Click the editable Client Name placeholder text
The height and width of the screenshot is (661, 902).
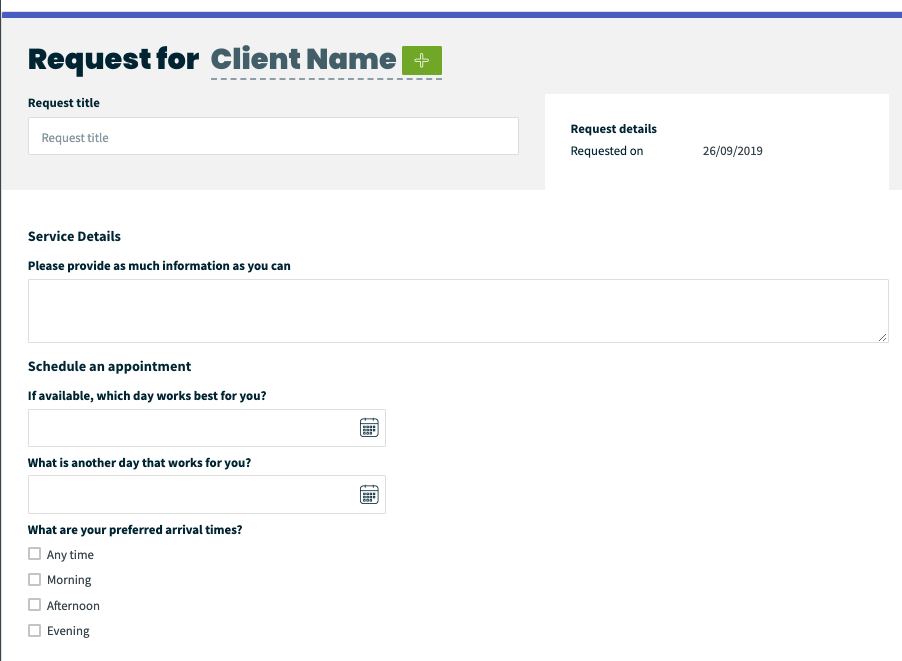point(303,59)
